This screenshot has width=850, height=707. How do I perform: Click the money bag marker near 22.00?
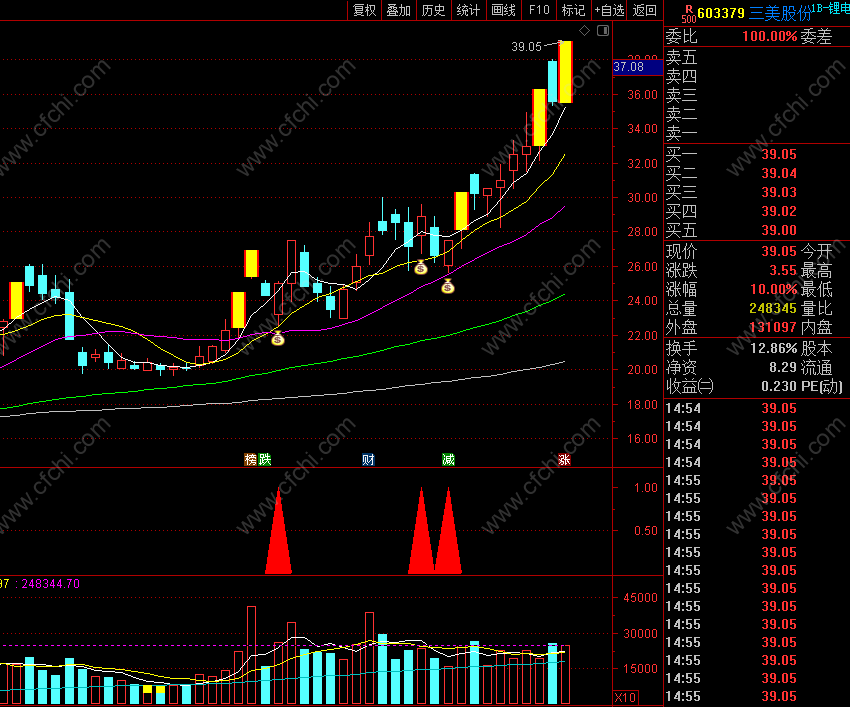tap(278, 339)
